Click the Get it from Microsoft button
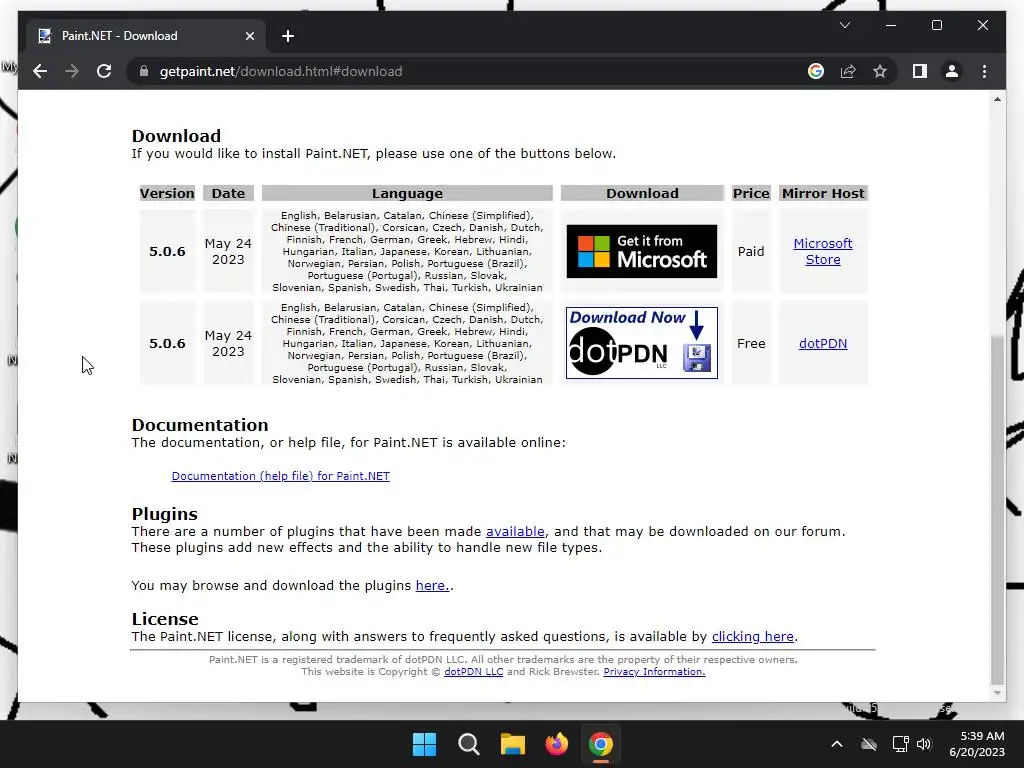The image size is (1024, 768). pos(641,251)
